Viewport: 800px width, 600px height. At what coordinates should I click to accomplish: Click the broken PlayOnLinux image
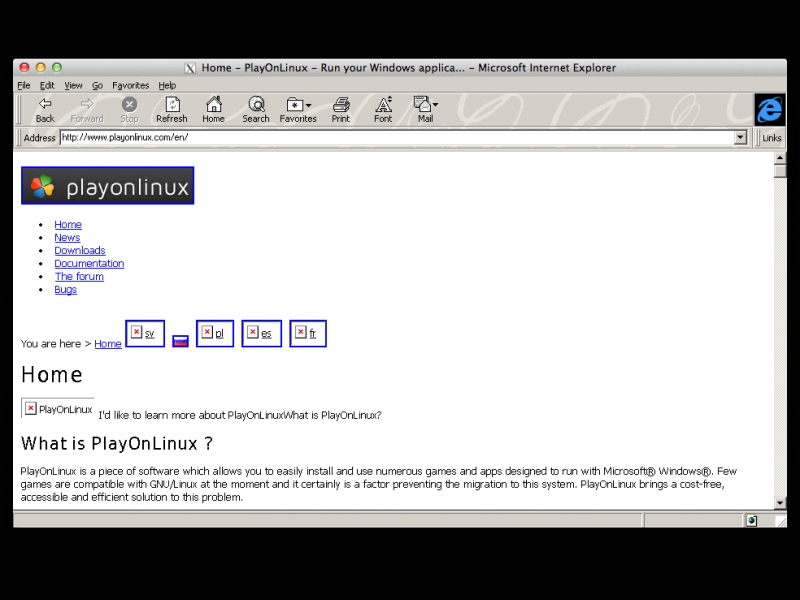(x=58, y=409)
